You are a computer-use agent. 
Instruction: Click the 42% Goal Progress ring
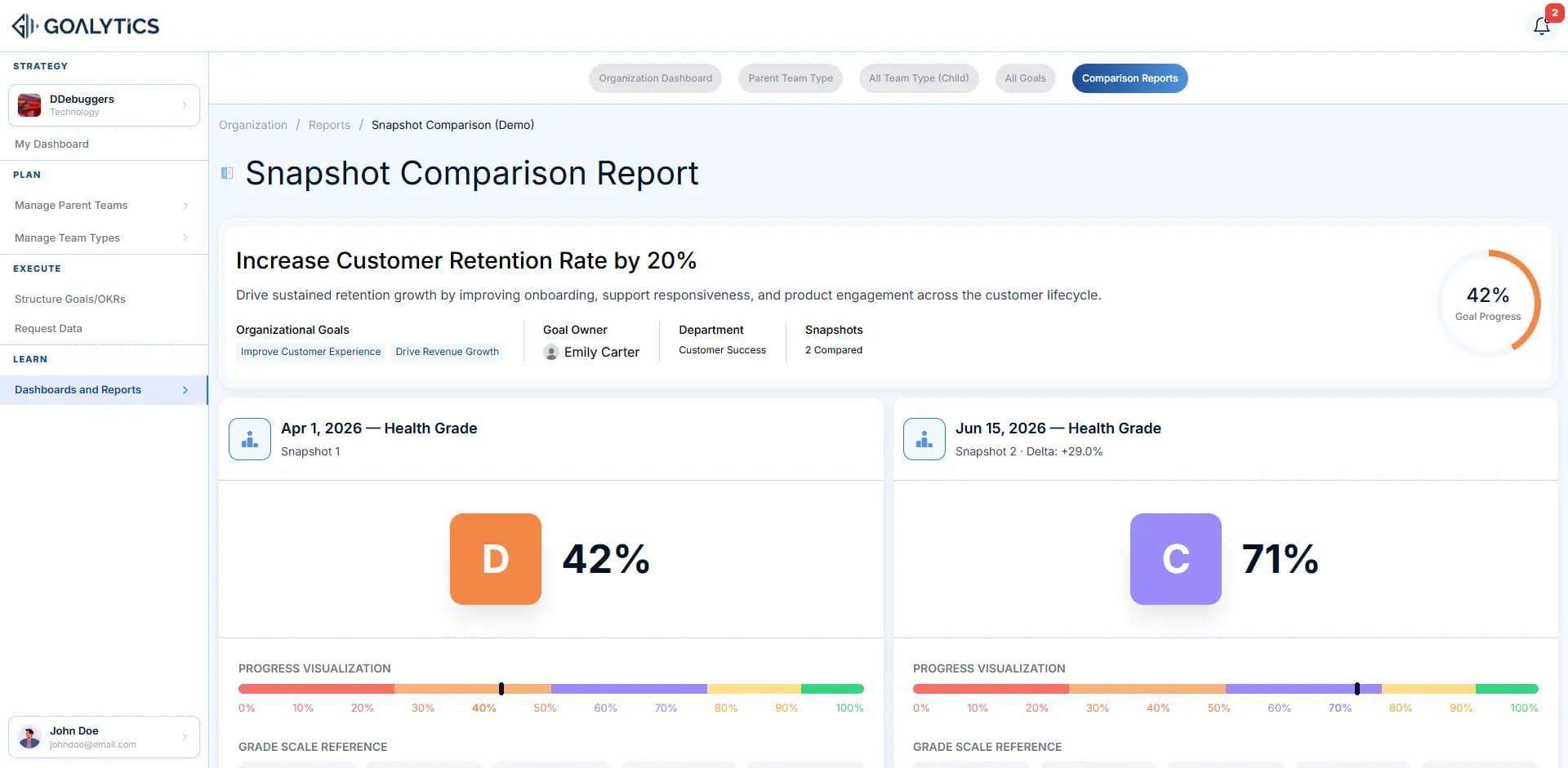click(1488, 303)
